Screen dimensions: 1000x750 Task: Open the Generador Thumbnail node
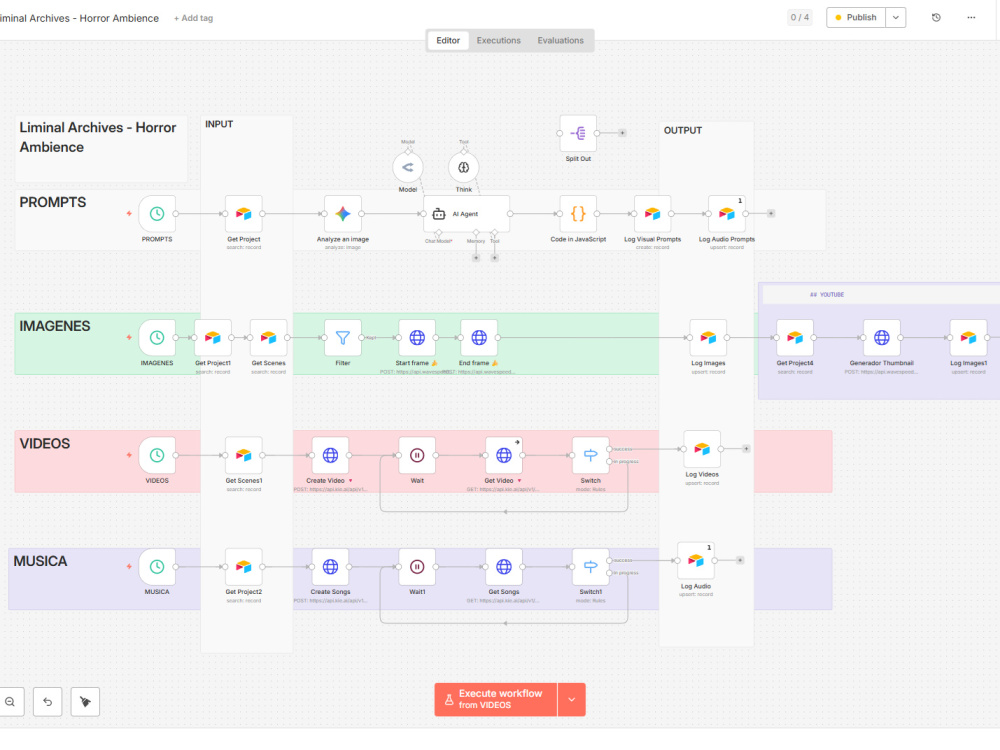(881, 337)
